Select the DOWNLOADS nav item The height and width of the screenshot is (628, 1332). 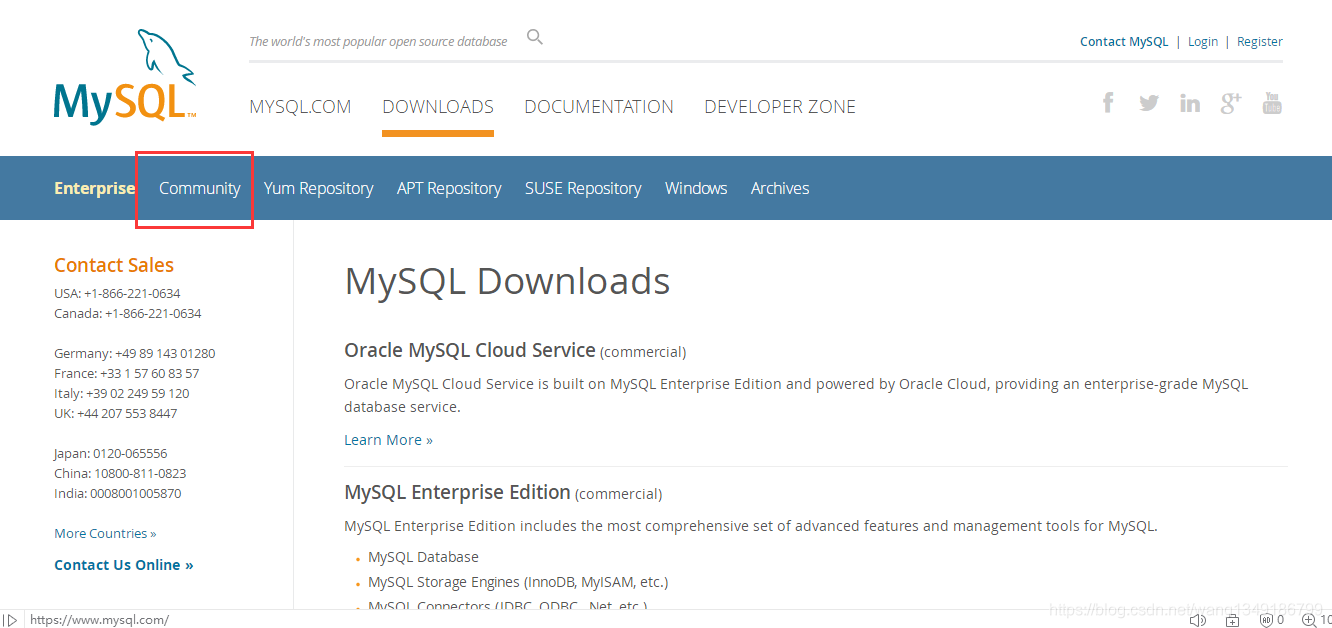(x=438, y=107)
